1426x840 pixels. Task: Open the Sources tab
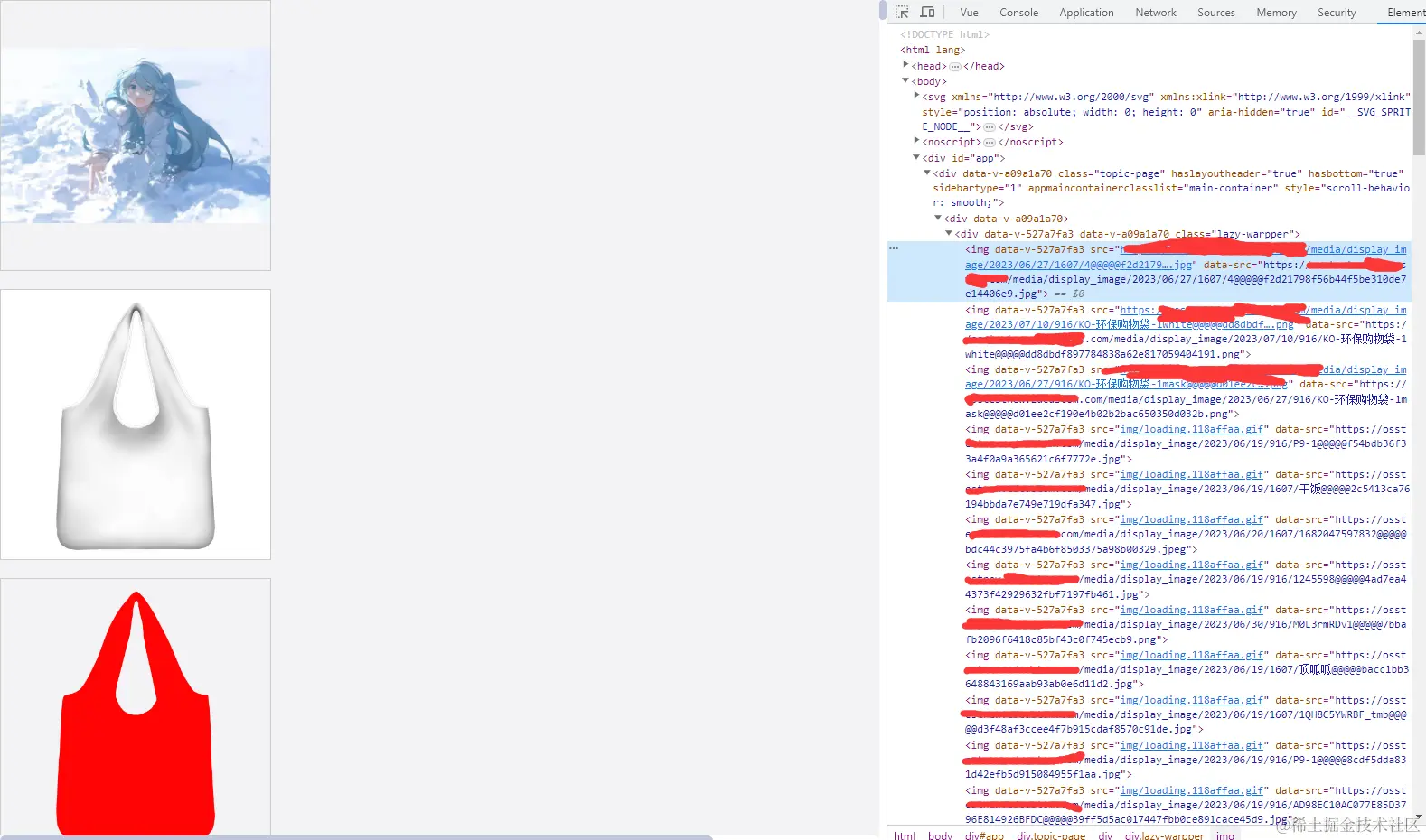tap(1215, 13)
